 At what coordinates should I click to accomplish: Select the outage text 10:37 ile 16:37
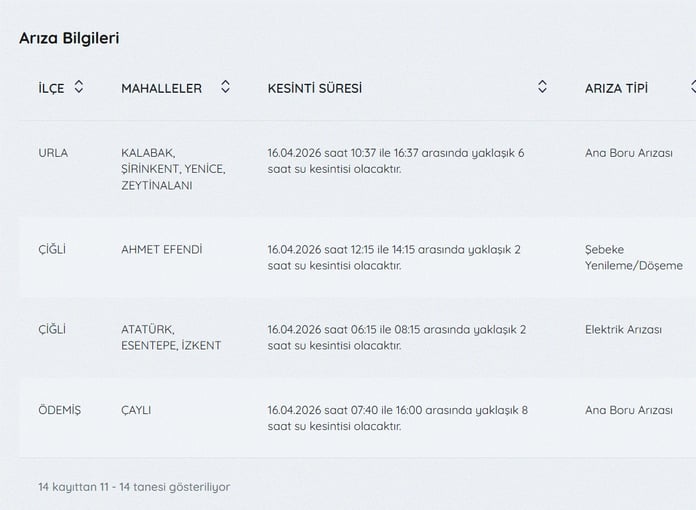(385, 153)
